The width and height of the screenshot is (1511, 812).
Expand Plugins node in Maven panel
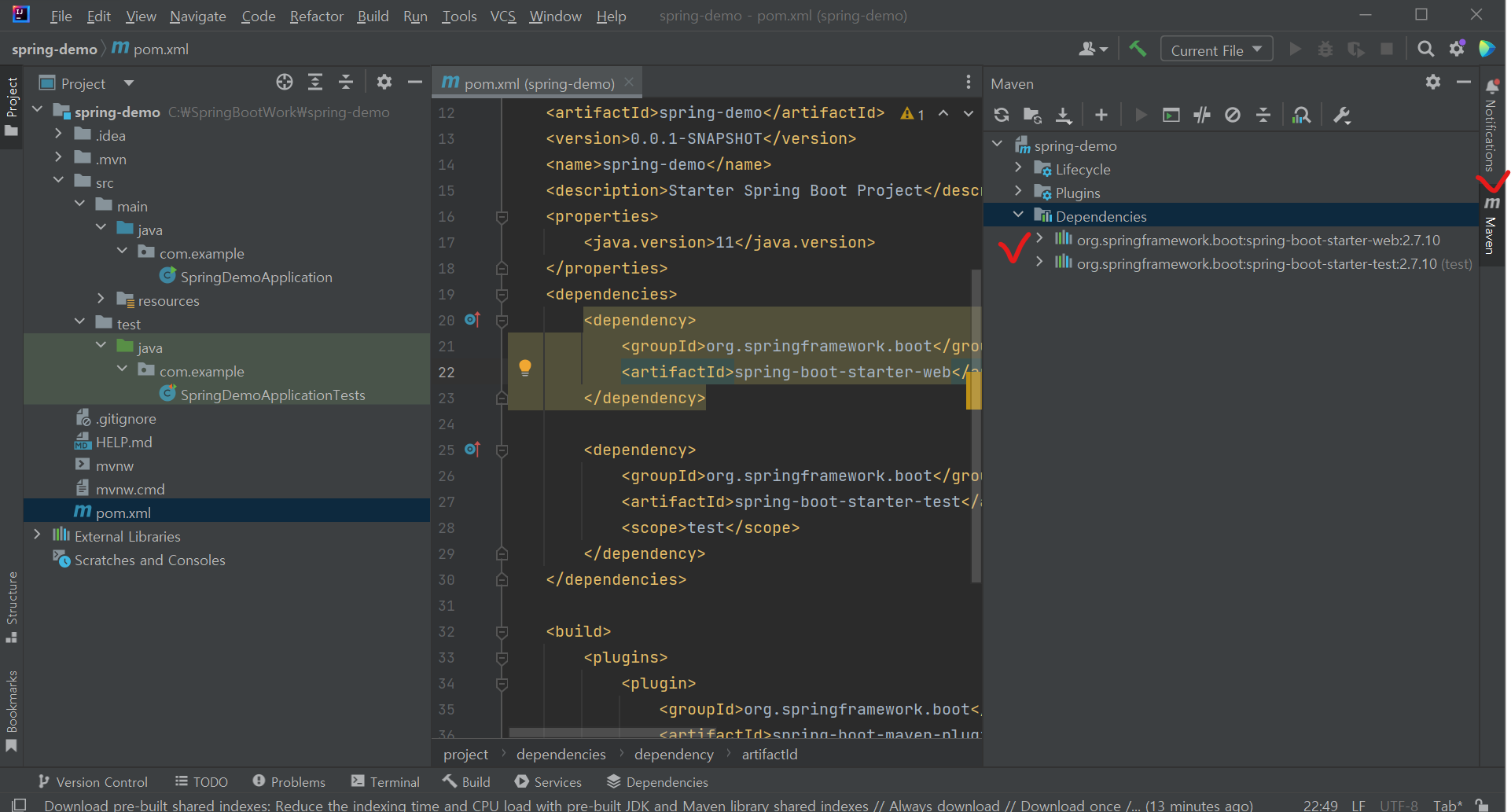click(1019, 191)
